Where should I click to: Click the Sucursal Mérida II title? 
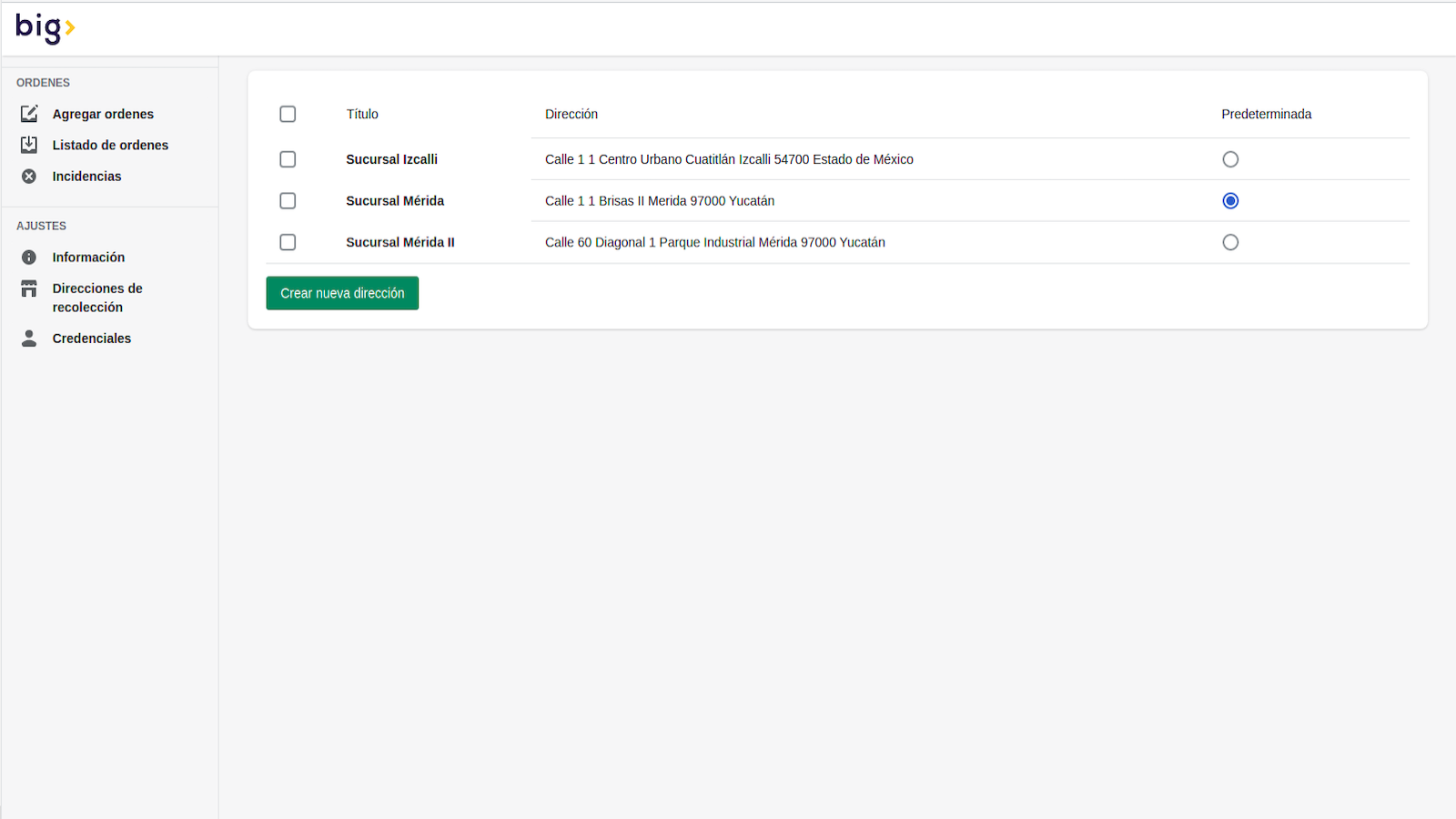(400, 242)
